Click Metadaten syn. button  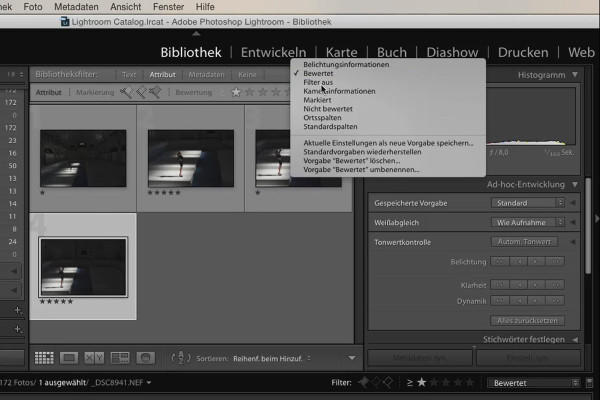point(420,358)
